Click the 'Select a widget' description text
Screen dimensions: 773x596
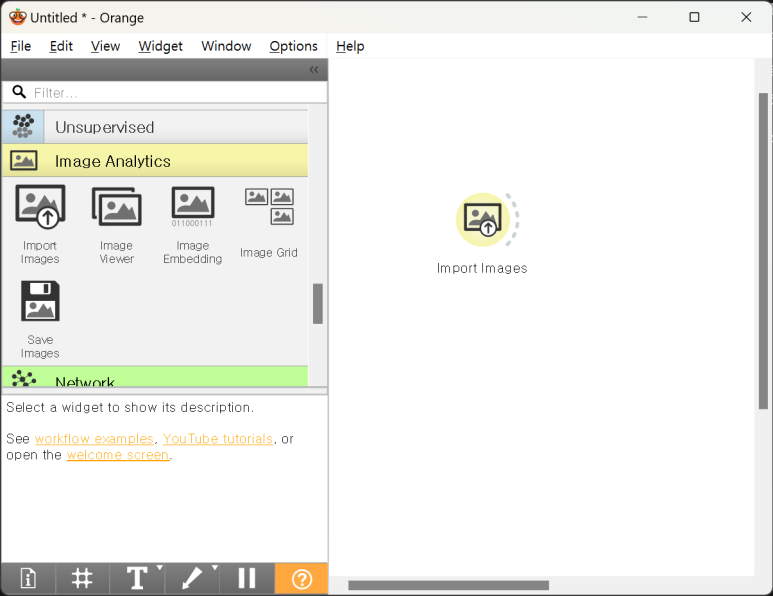click(130, 408)
